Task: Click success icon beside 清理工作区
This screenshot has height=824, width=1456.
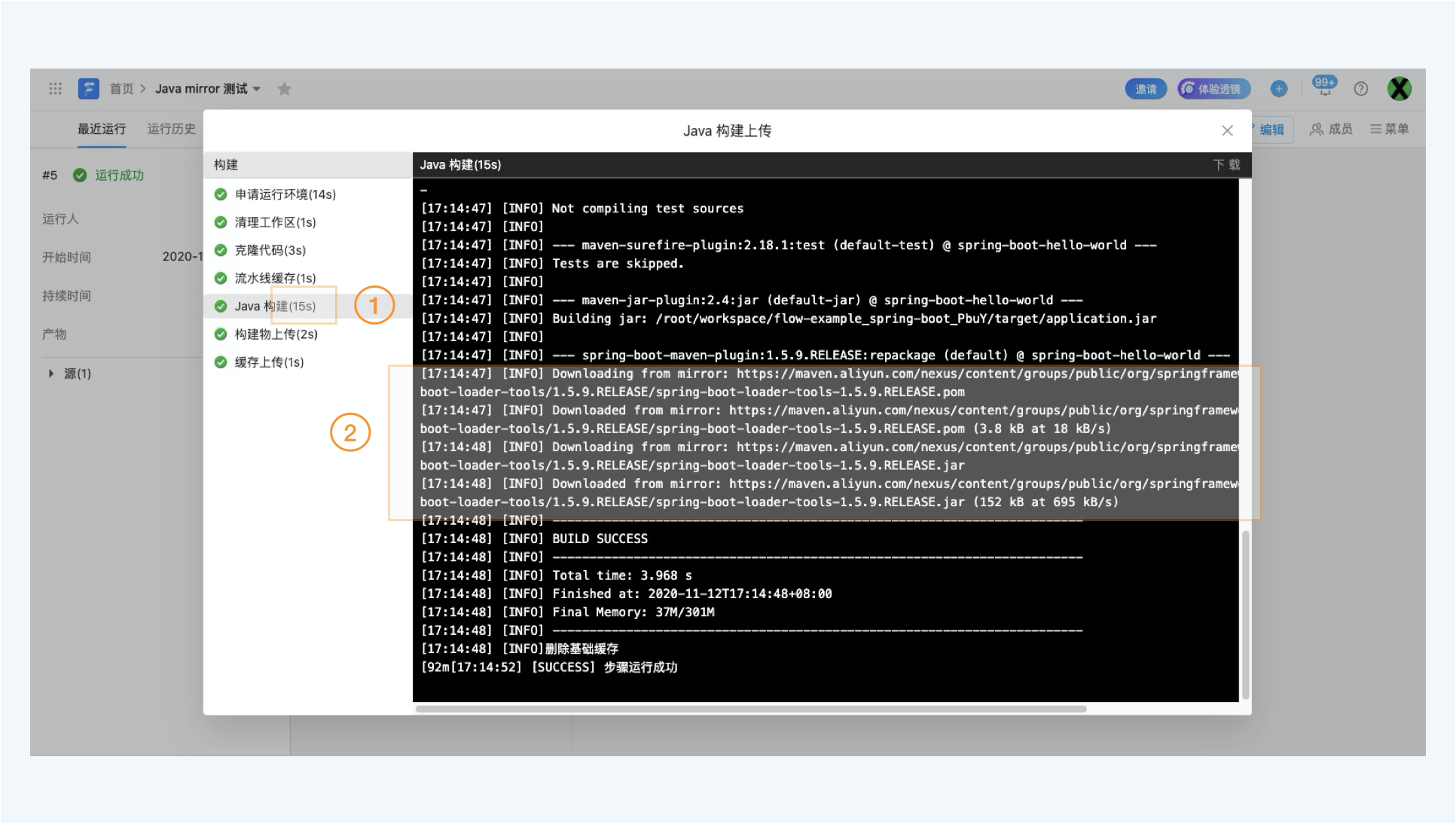Action: [221, 222]
